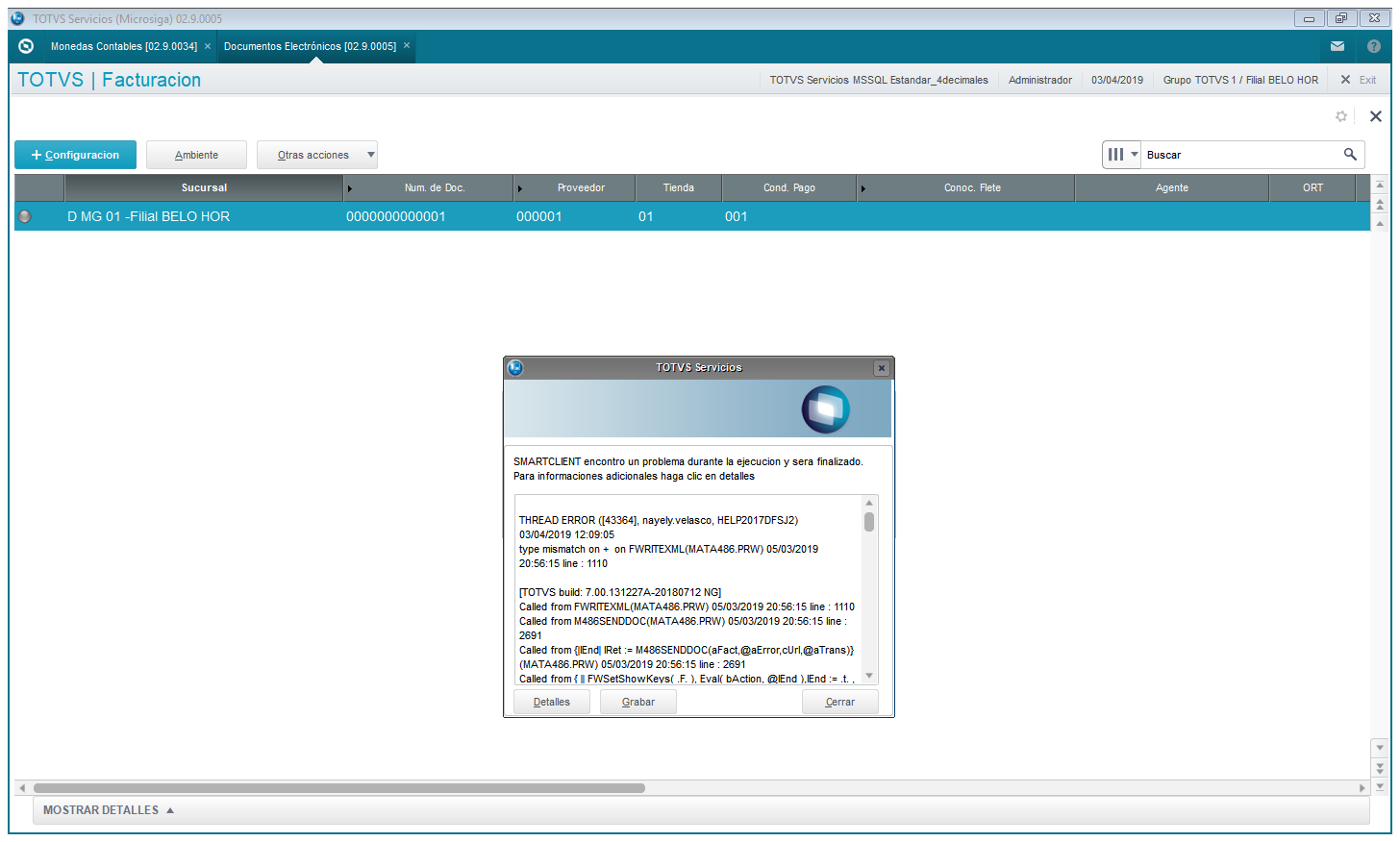Image resolution: width=1400 pixels, height=842 pixels.
Task: Close the Documentos Electrónicos tab
Action: (407, 46)
